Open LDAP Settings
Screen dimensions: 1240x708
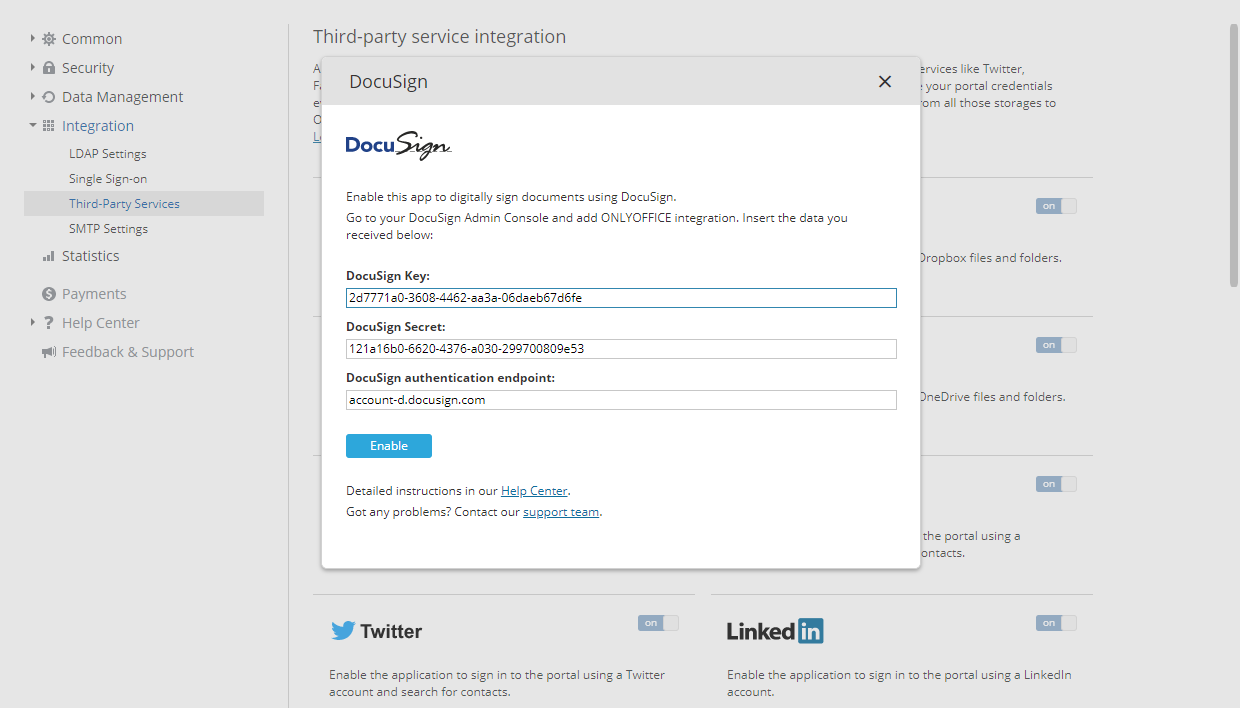[108, 154]
